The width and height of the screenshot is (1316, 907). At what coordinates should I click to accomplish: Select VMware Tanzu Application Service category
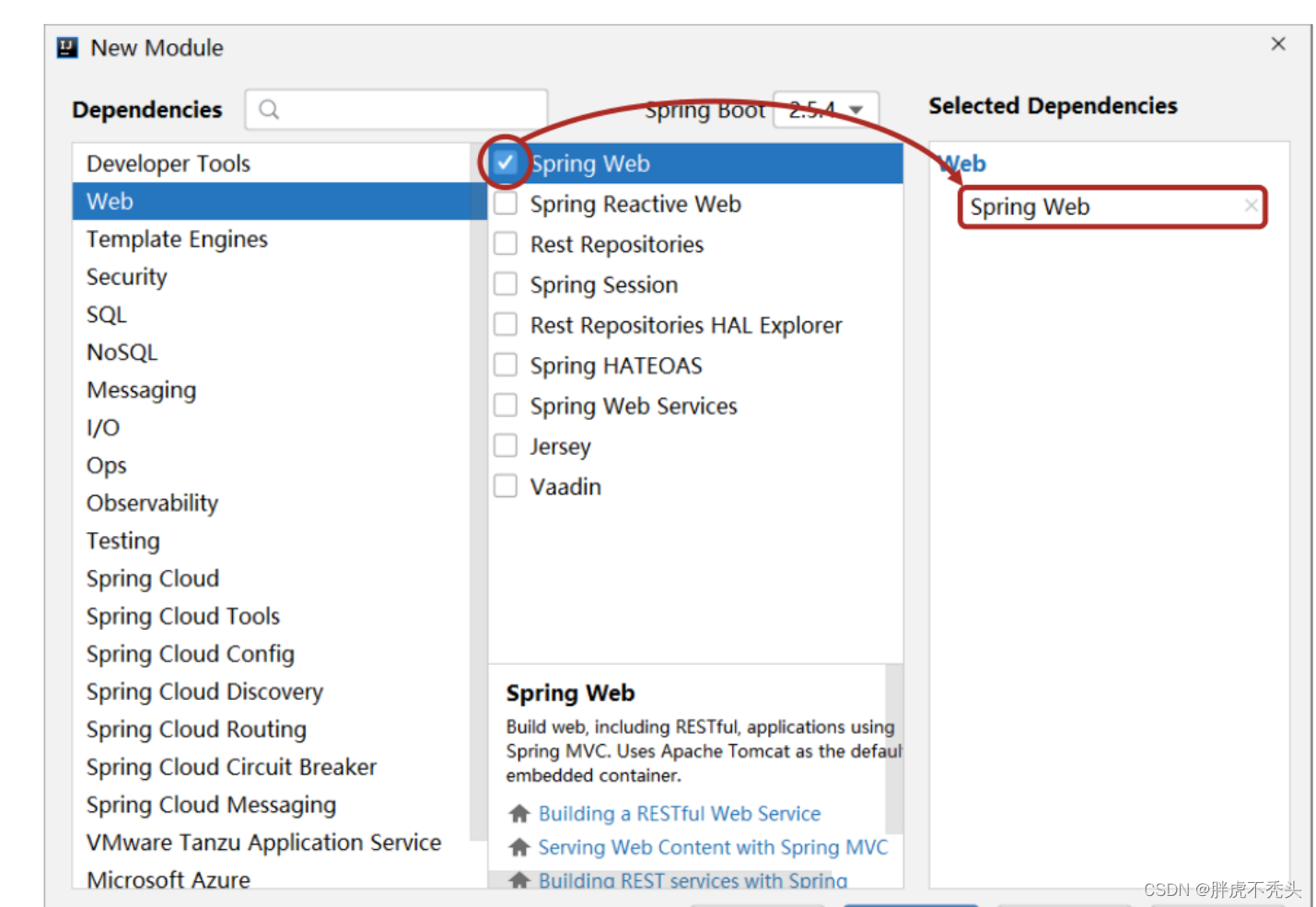[x=264, y=843]
